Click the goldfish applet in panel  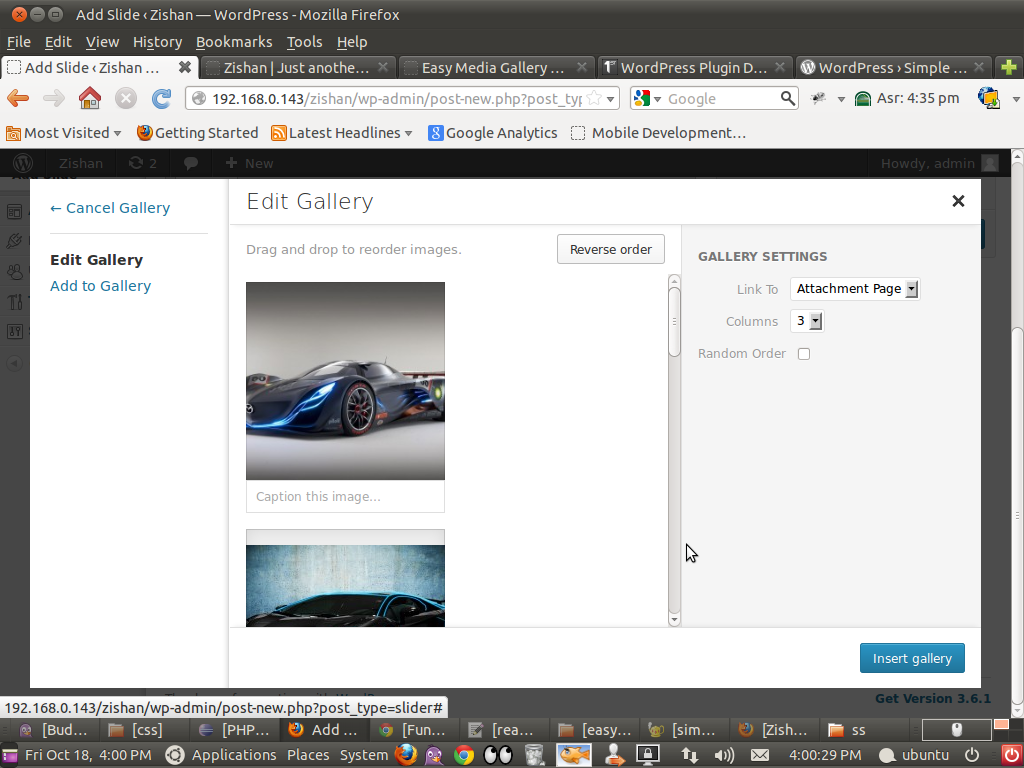pyautogui.click(x=574, y=755)
